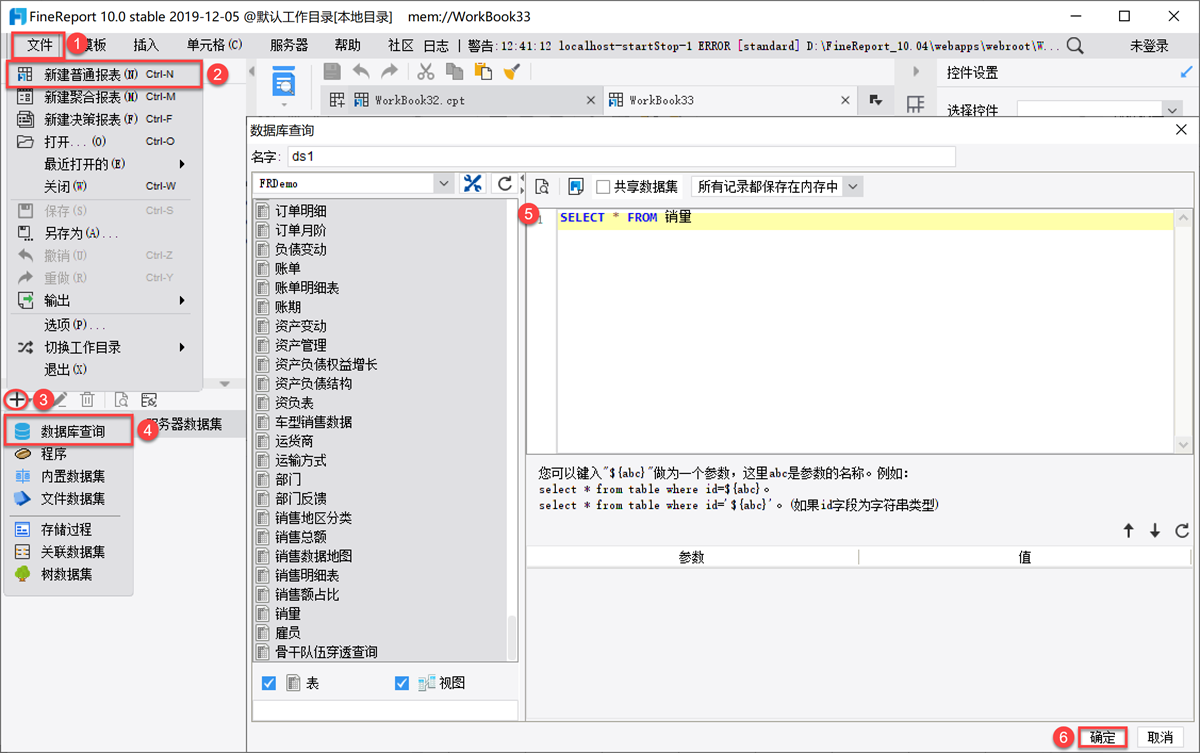
Task: Expand the right panel arrow near 控件设置
Action: [x=915, y=72]
